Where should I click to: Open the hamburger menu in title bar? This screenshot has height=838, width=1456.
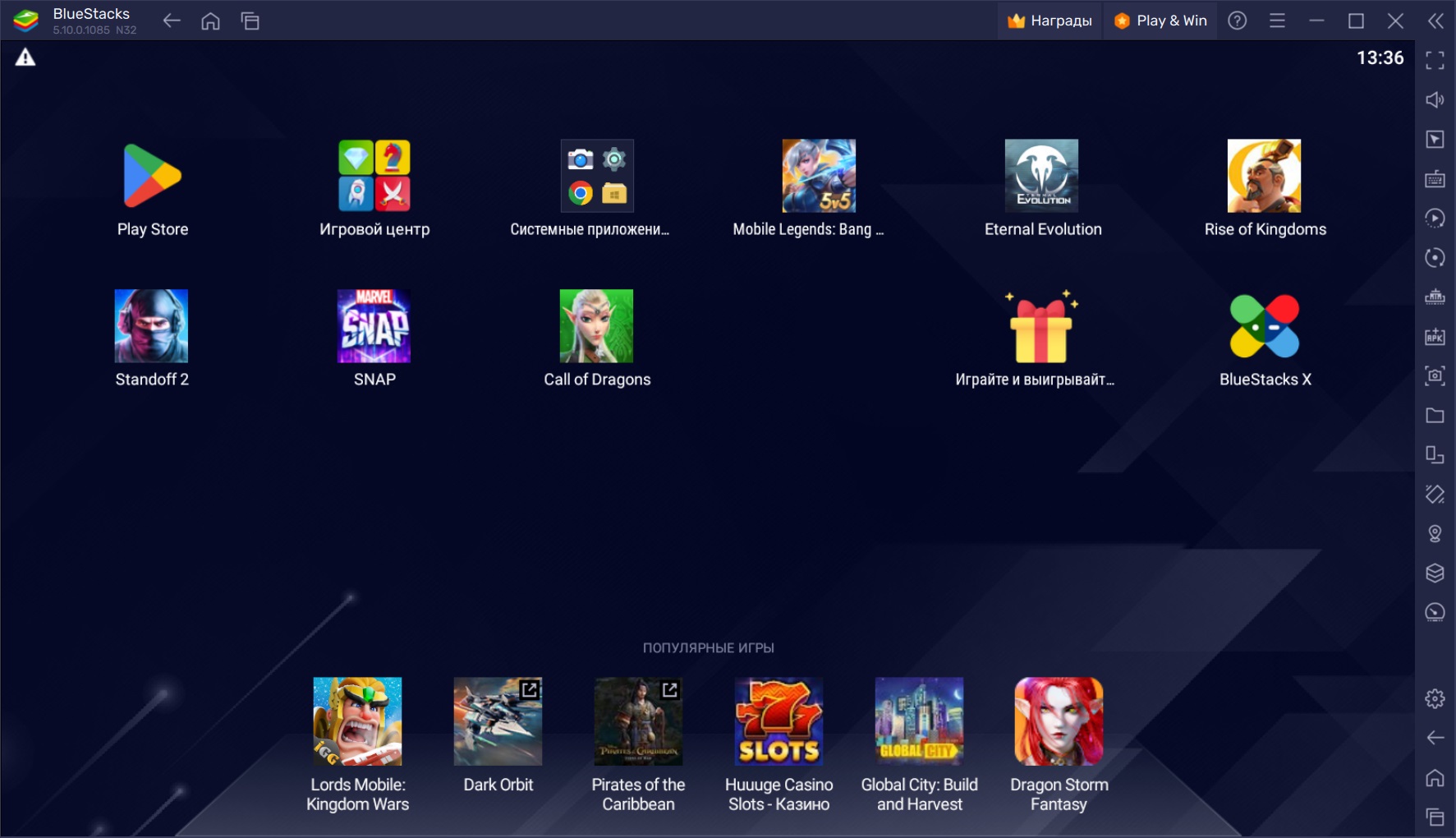(1277, 21)
